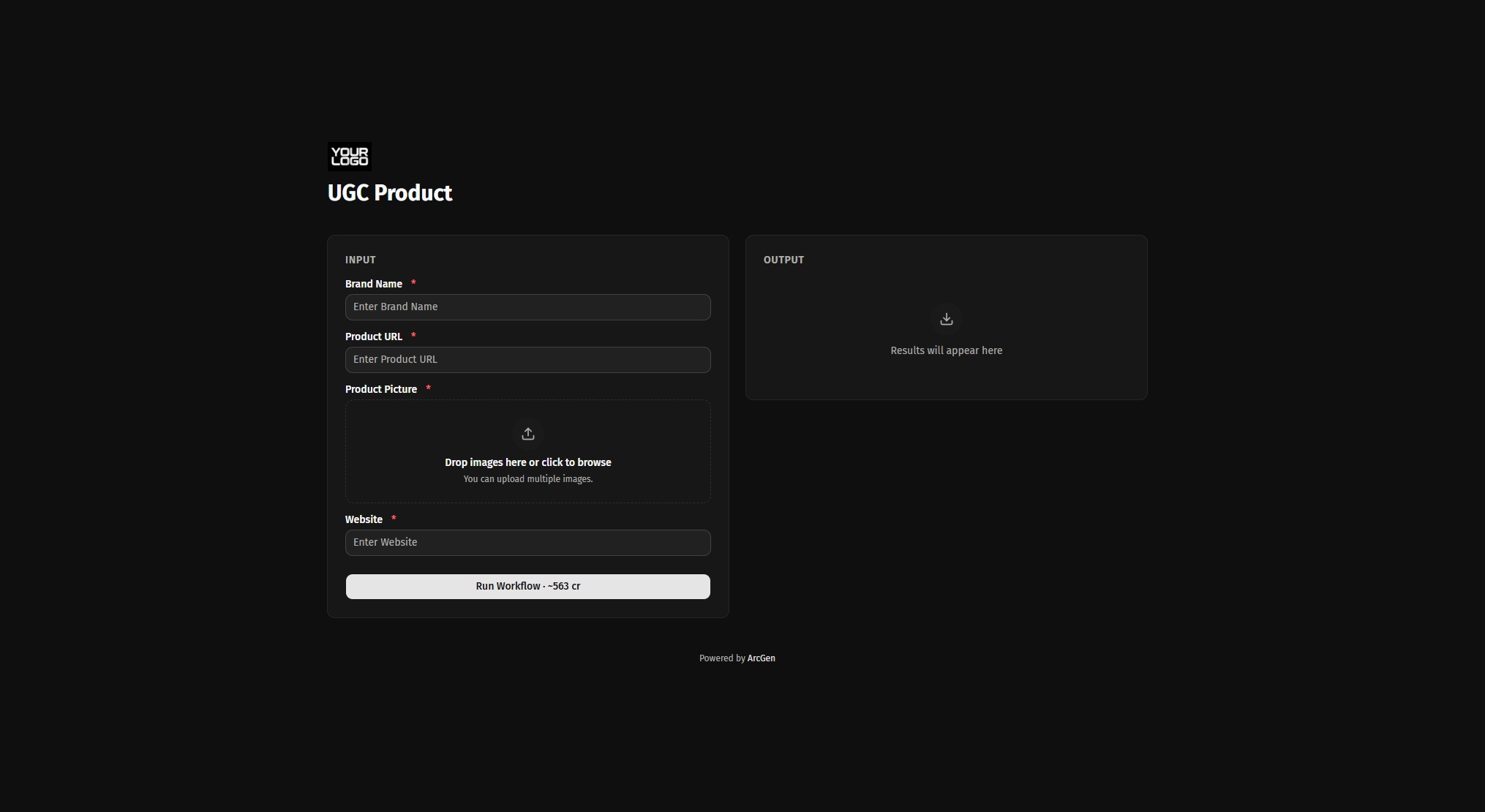Click the download icon in the Output panel
The height and width of the screenshot is (812, 1485).
coord(947,319)
